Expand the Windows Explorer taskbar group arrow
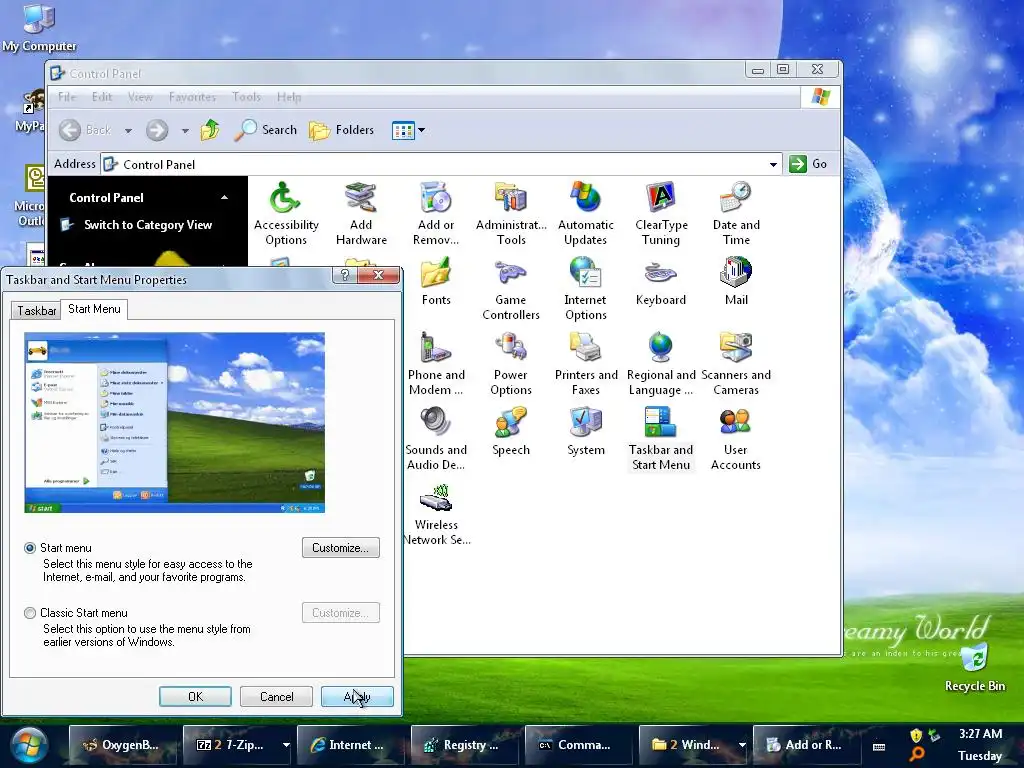 point(742,744)
